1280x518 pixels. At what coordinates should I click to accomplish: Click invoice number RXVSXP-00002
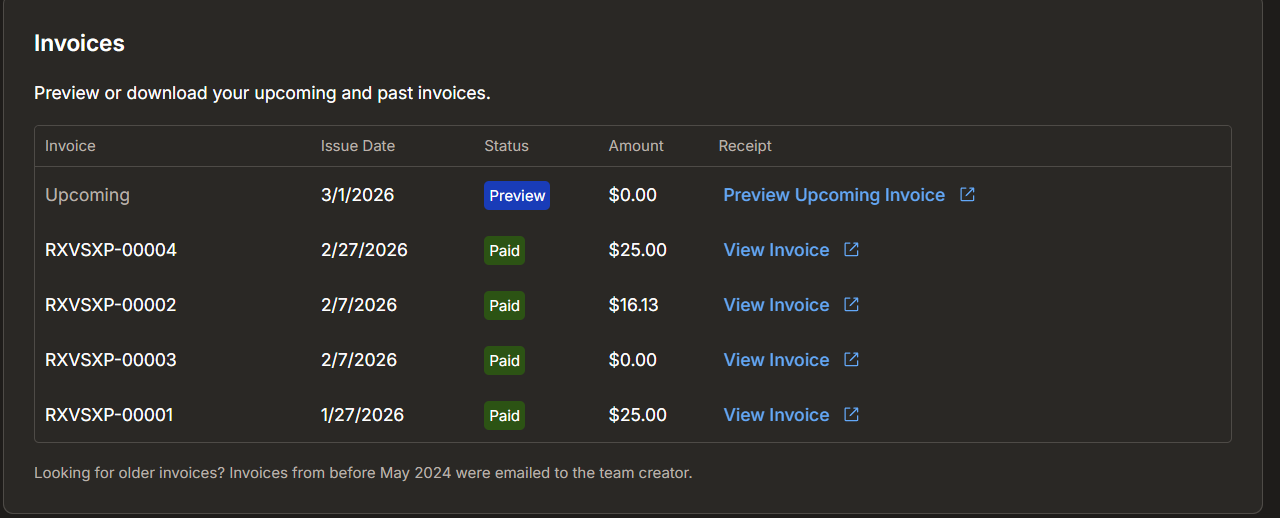point(111,305)
